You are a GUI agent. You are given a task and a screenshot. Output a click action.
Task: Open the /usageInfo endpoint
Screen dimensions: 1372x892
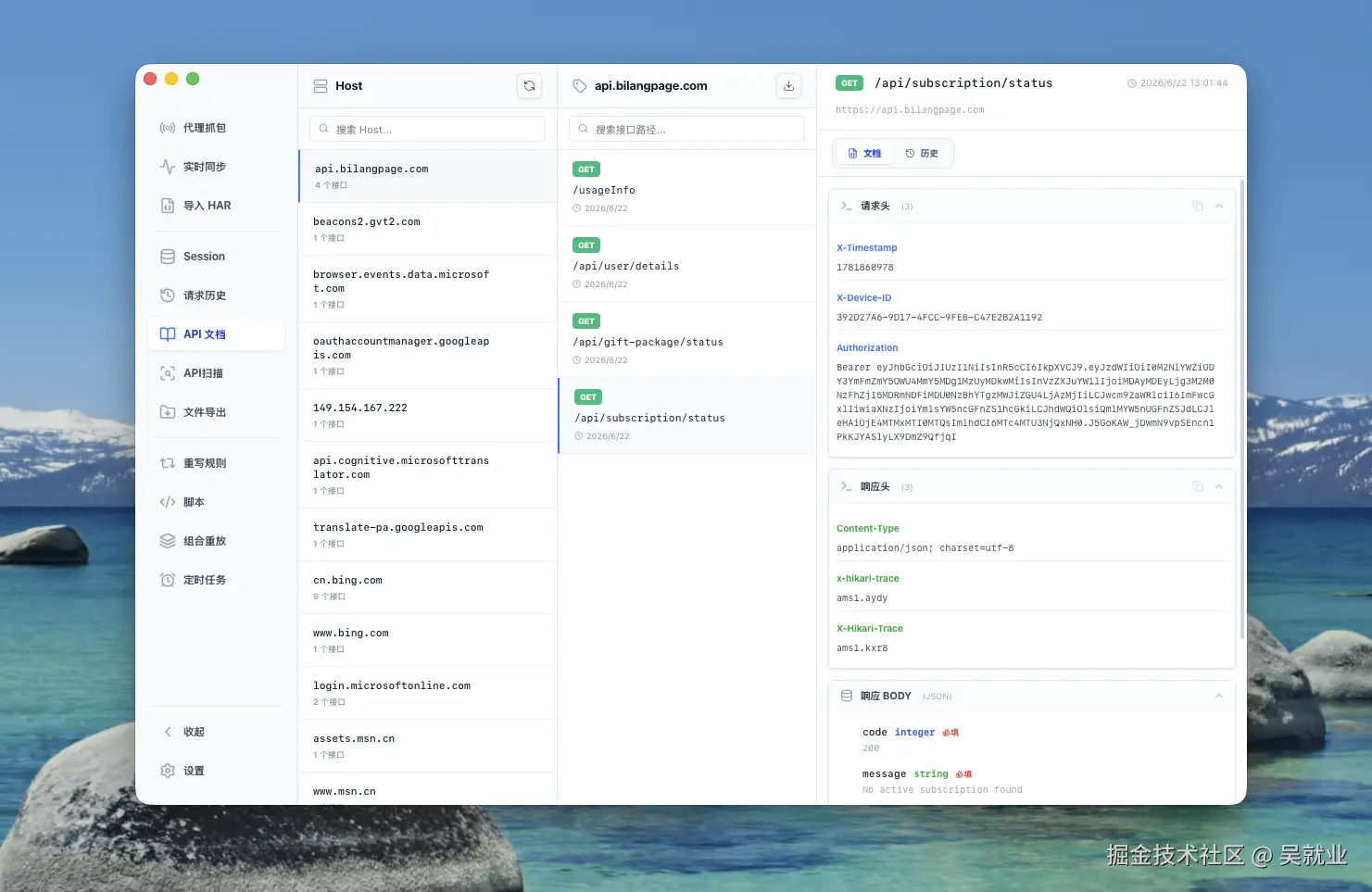click(x=686, y=188)
